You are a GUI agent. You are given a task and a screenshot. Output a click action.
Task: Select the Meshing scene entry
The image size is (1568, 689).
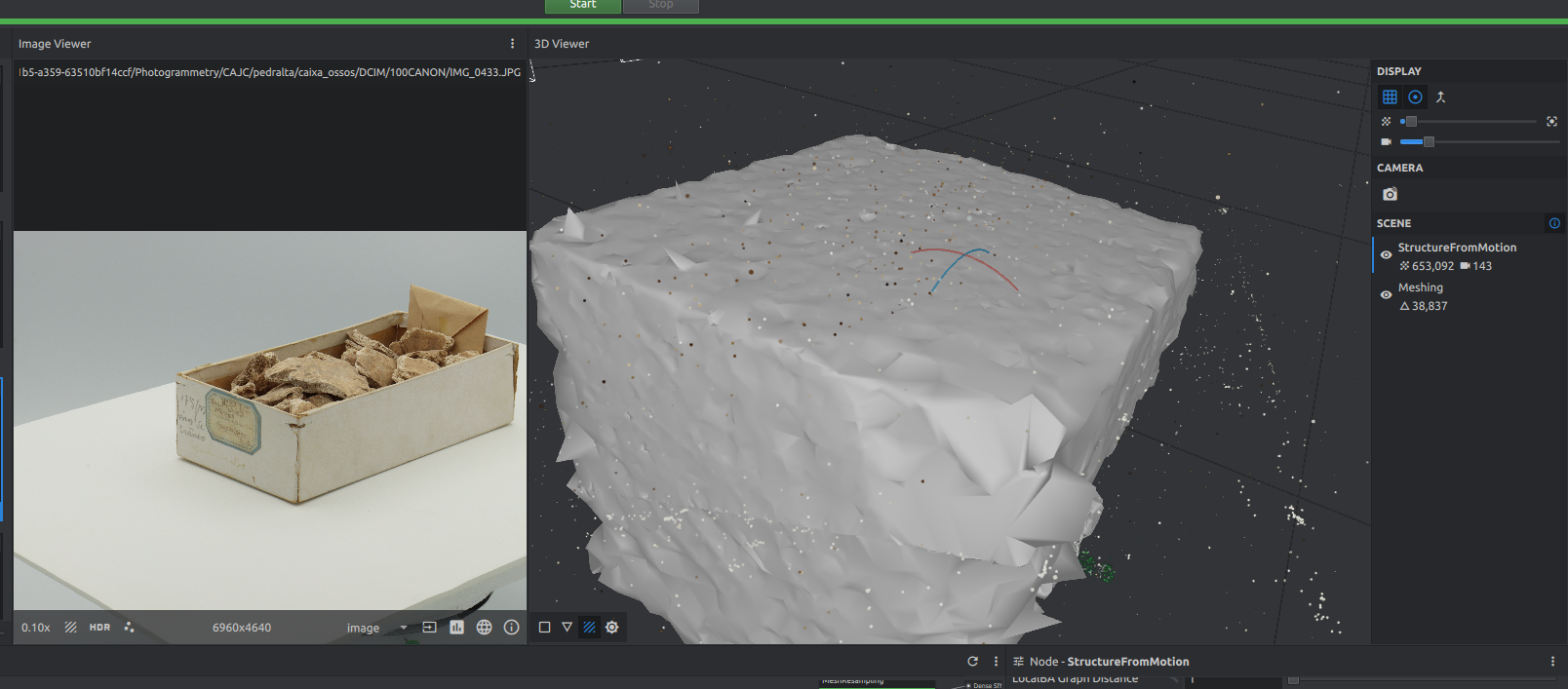(1420, 287)
